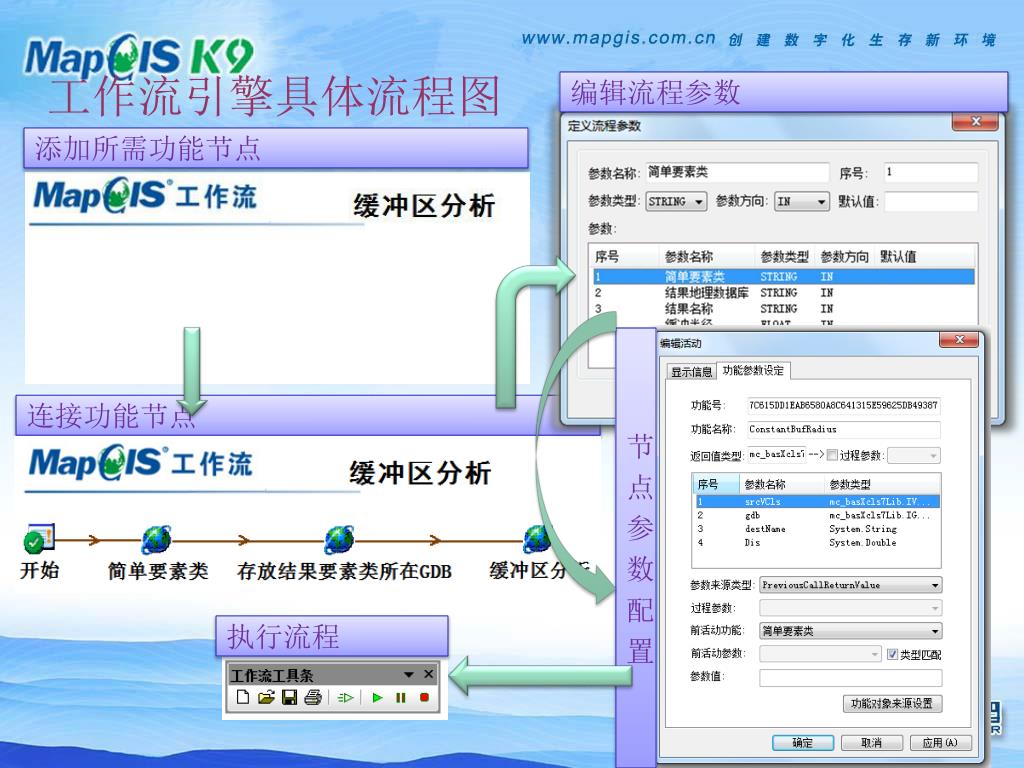Image resolution: width=1024 pixels, height=768 pixels.
Task: Click the step-run arrow icon in workflow toolbar
Action: click(x=345, y=698)
